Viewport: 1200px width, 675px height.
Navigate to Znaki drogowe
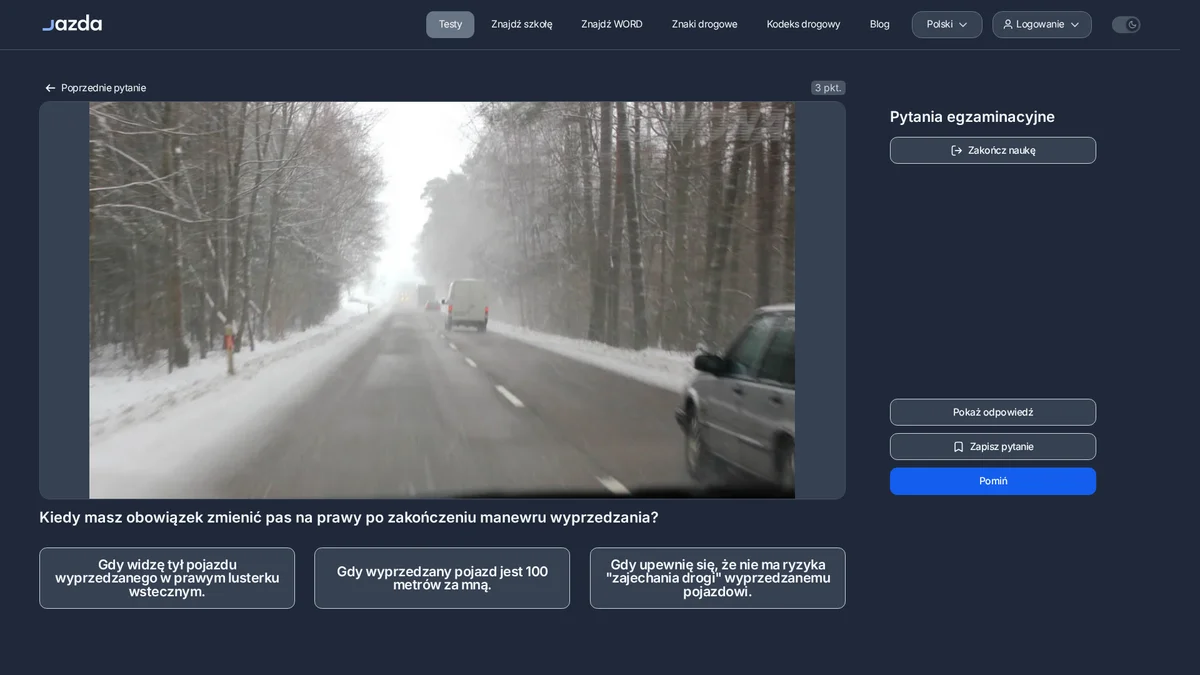(705, 24)
